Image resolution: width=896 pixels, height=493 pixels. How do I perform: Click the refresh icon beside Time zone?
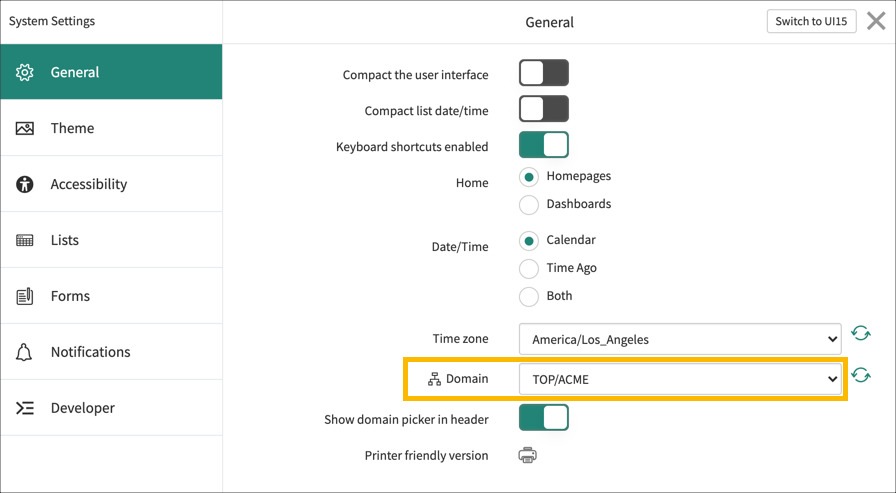(860, 334)
